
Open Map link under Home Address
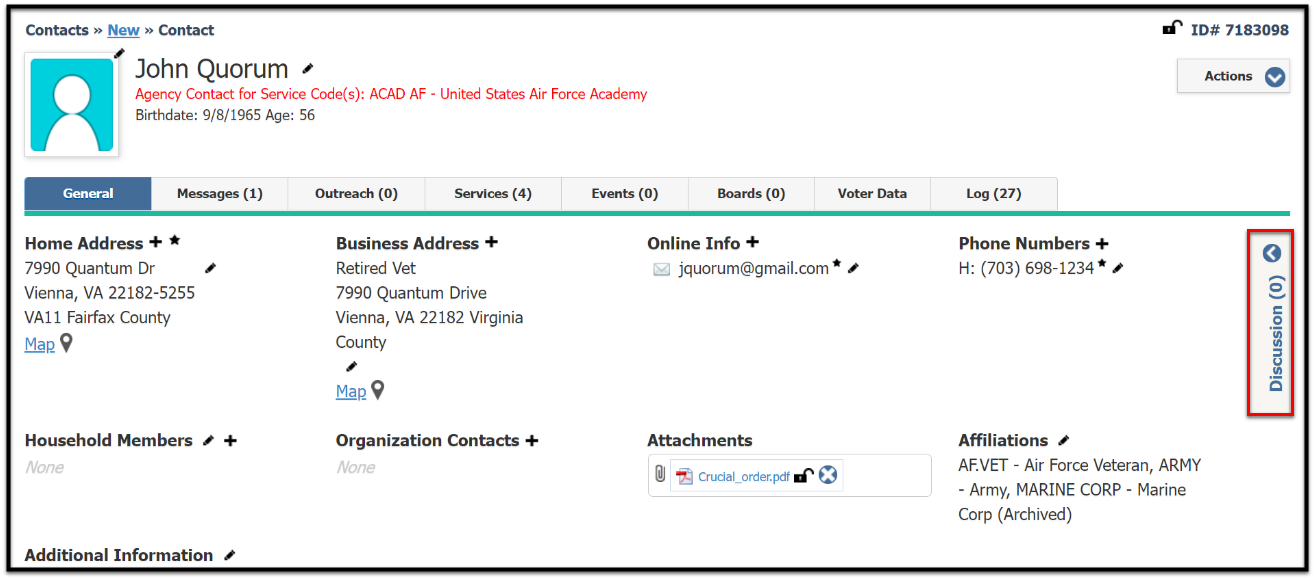pyautogui.click(x=40, y=344)
